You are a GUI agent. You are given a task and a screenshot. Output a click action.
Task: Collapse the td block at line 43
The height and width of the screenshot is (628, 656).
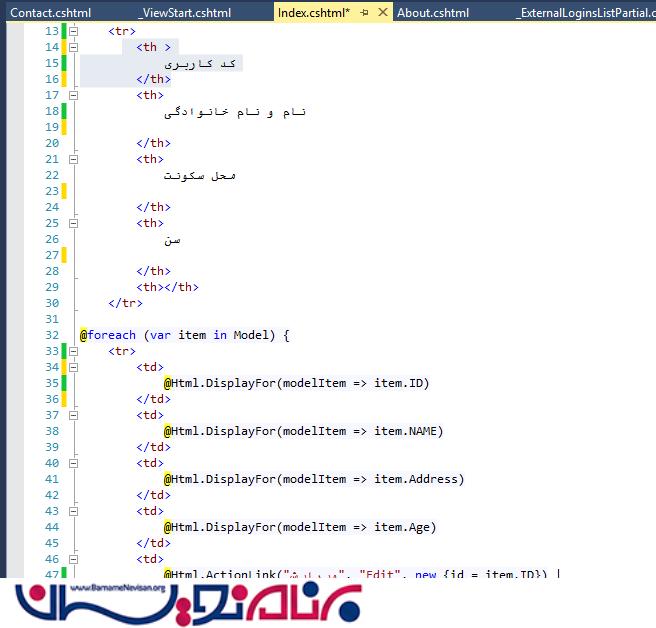[73, 511]
